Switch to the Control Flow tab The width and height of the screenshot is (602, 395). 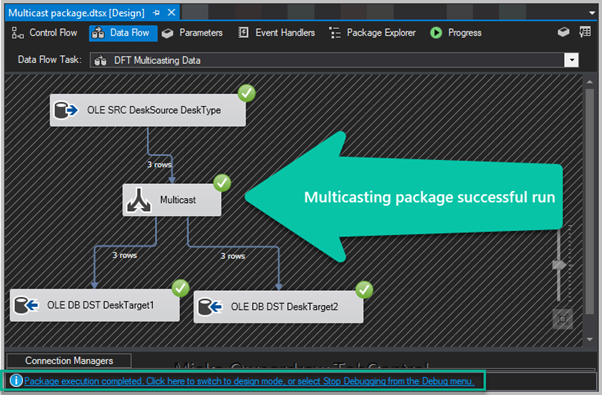(x=44, y=33)
